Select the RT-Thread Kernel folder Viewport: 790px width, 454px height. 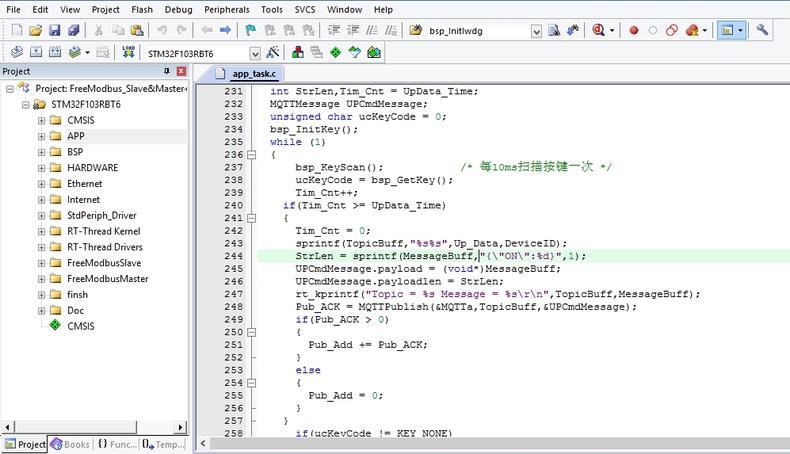pyautogui.click(x=103, y=231)
